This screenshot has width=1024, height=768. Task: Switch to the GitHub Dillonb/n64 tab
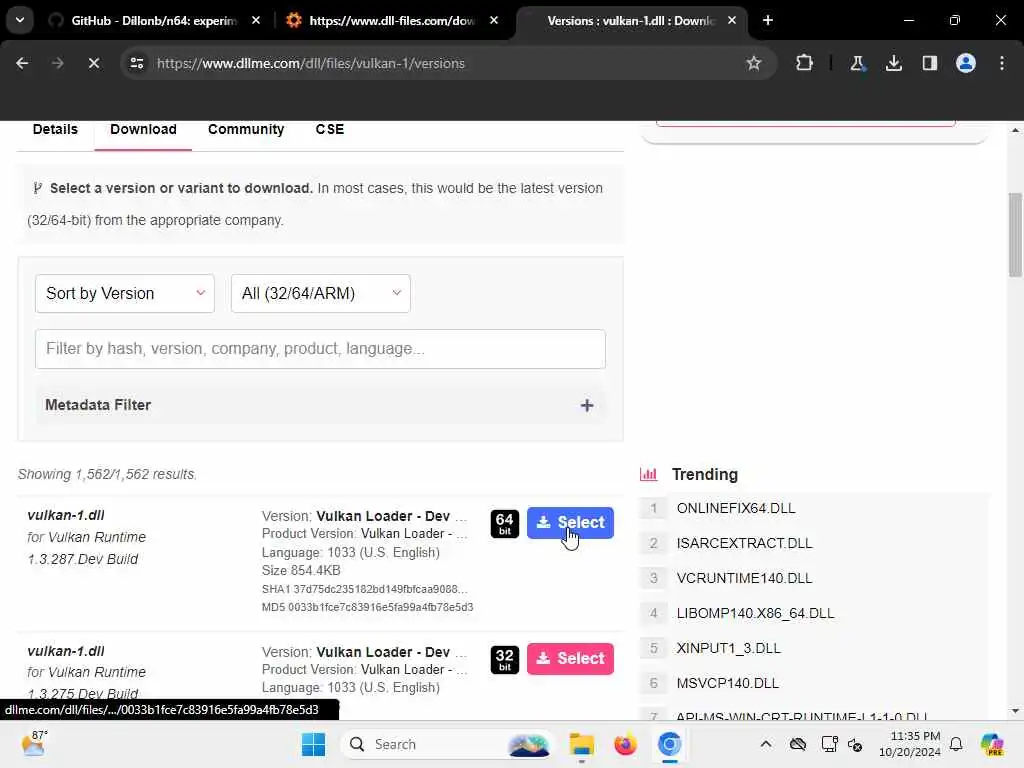(153, 20)
